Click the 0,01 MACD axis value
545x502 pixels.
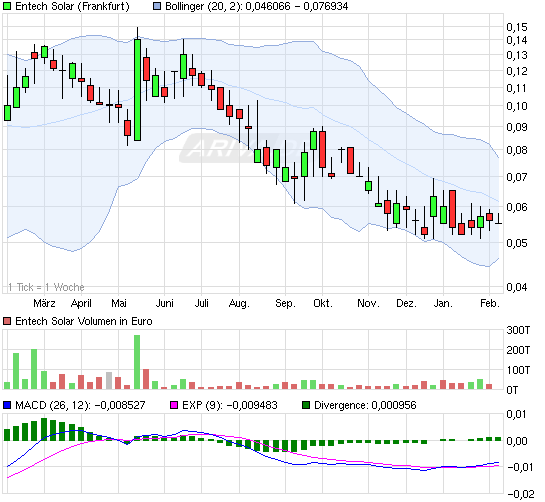tap(517, 414)
